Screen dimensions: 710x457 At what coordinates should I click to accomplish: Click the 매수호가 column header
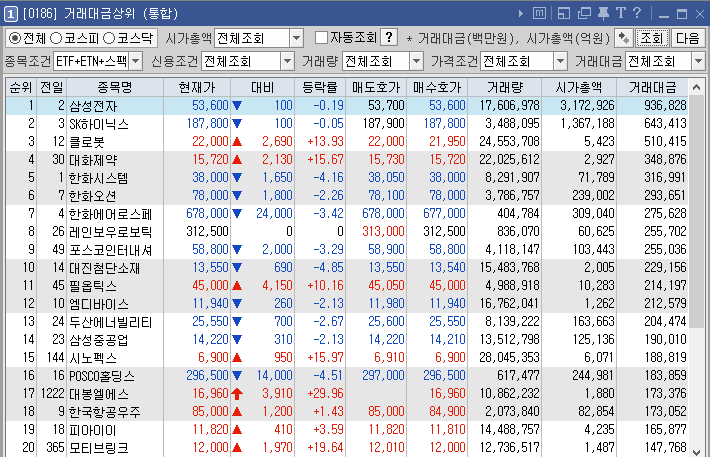coord(437,87)
